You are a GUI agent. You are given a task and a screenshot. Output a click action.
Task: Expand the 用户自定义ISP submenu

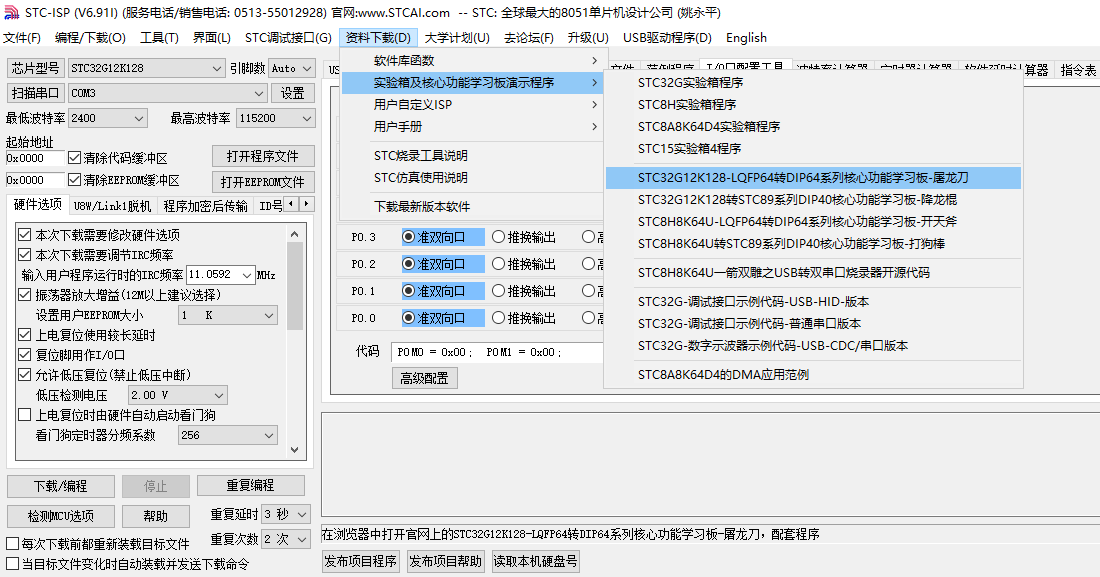click(x=471, y=105)
